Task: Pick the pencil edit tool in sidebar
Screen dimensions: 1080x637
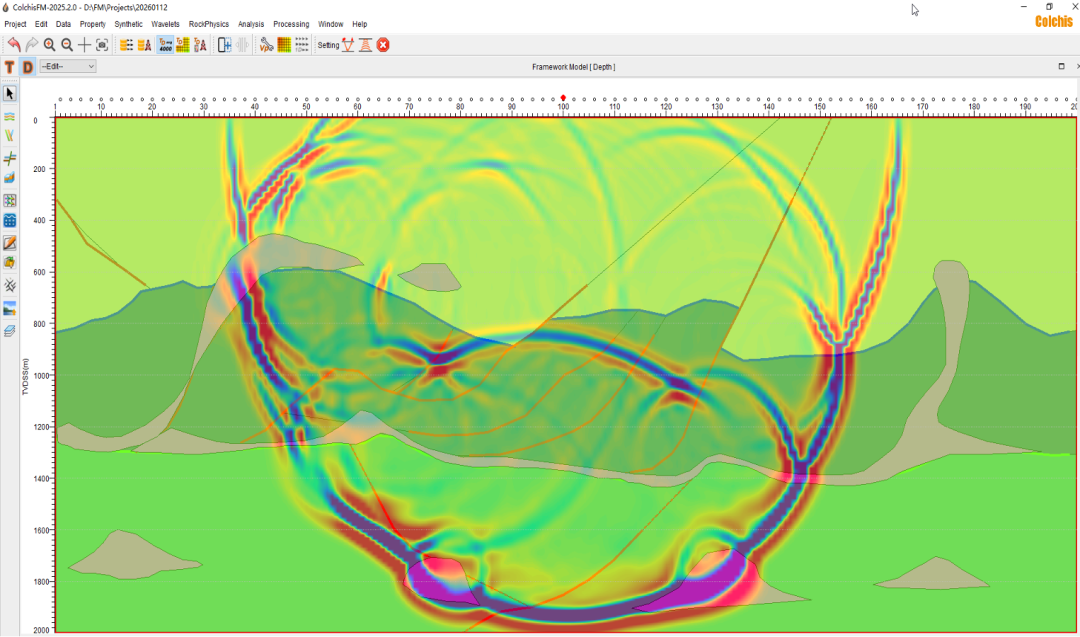Action: tap(10, 243)
